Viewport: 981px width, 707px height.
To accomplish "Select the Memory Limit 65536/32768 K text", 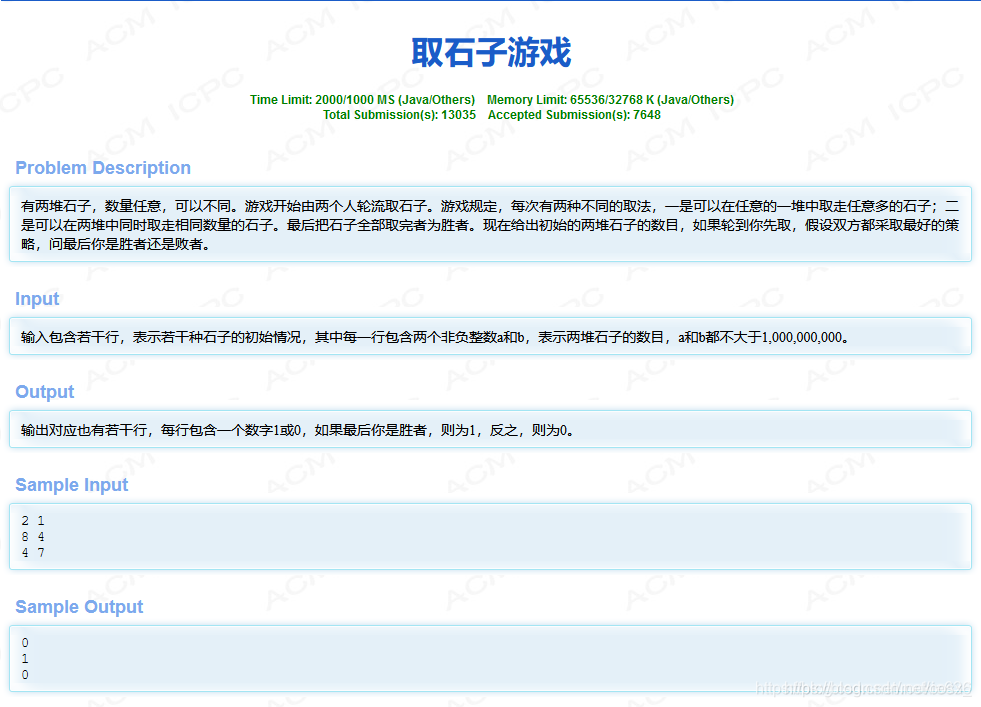I will pyautogui.click(x=610, y=99).
